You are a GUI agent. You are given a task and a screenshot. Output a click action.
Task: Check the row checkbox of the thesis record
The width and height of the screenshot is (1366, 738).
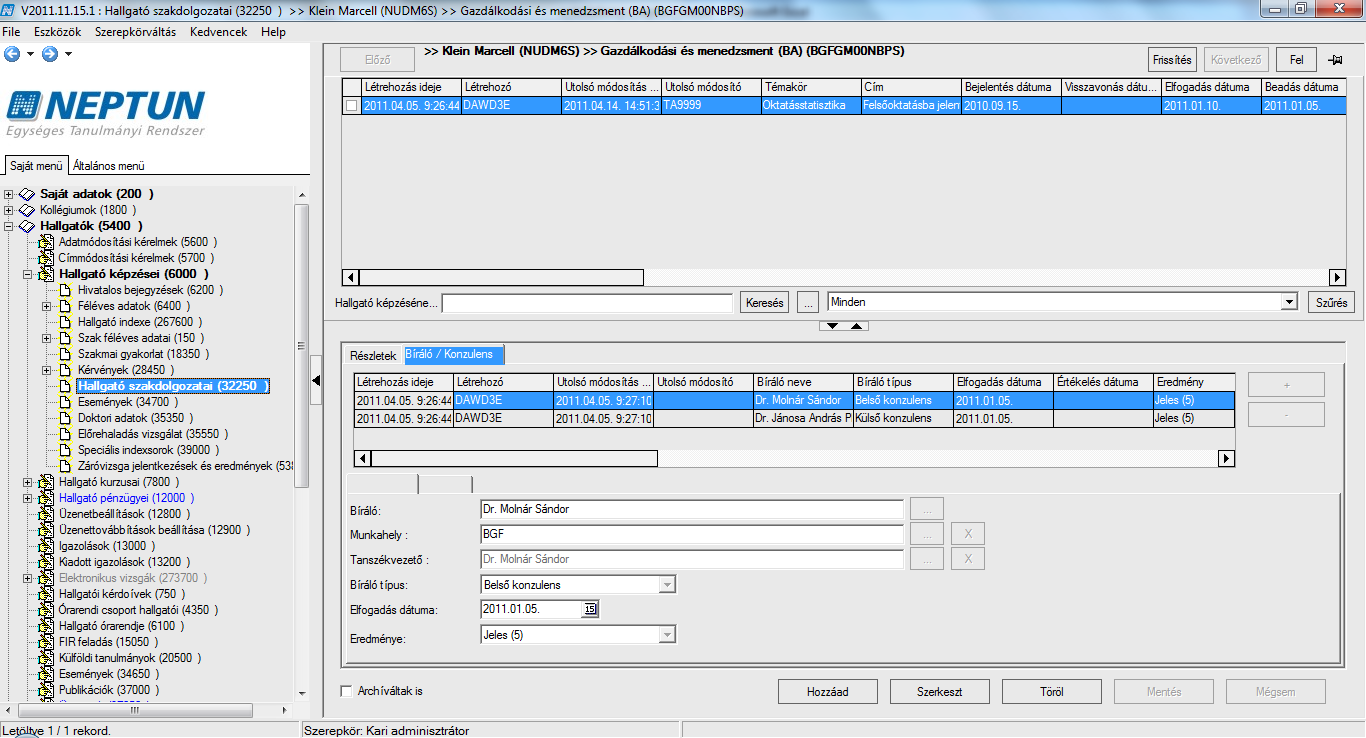pyautogui.click(x=351, y=106)
